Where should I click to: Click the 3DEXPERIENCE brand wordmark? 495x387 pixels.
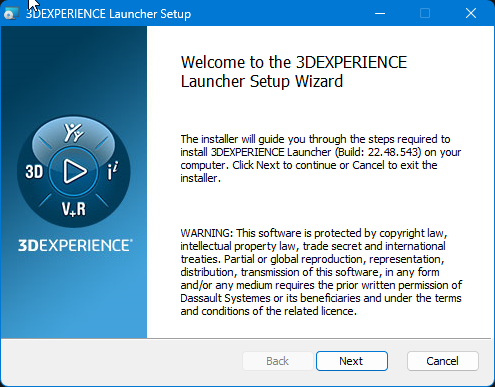(75, 245)
